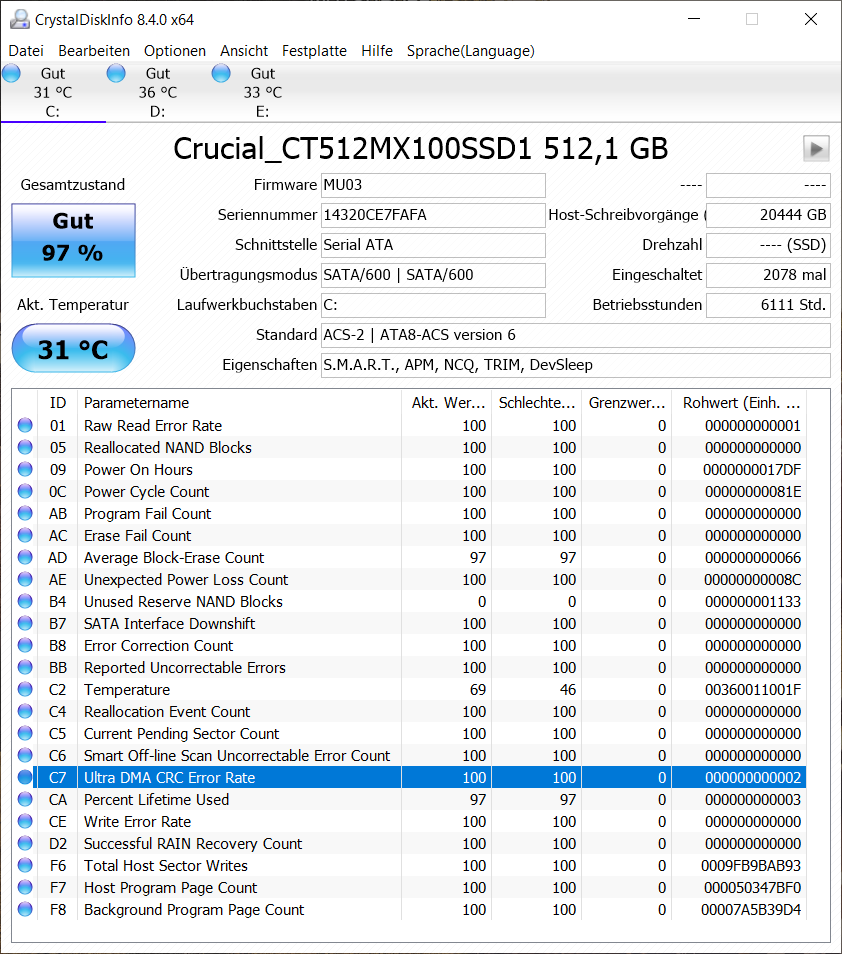Click status orb of SATA Interface Downshift row
This screenshot has width=843, height=954.
pyautogui.click(x=25, y=623)
